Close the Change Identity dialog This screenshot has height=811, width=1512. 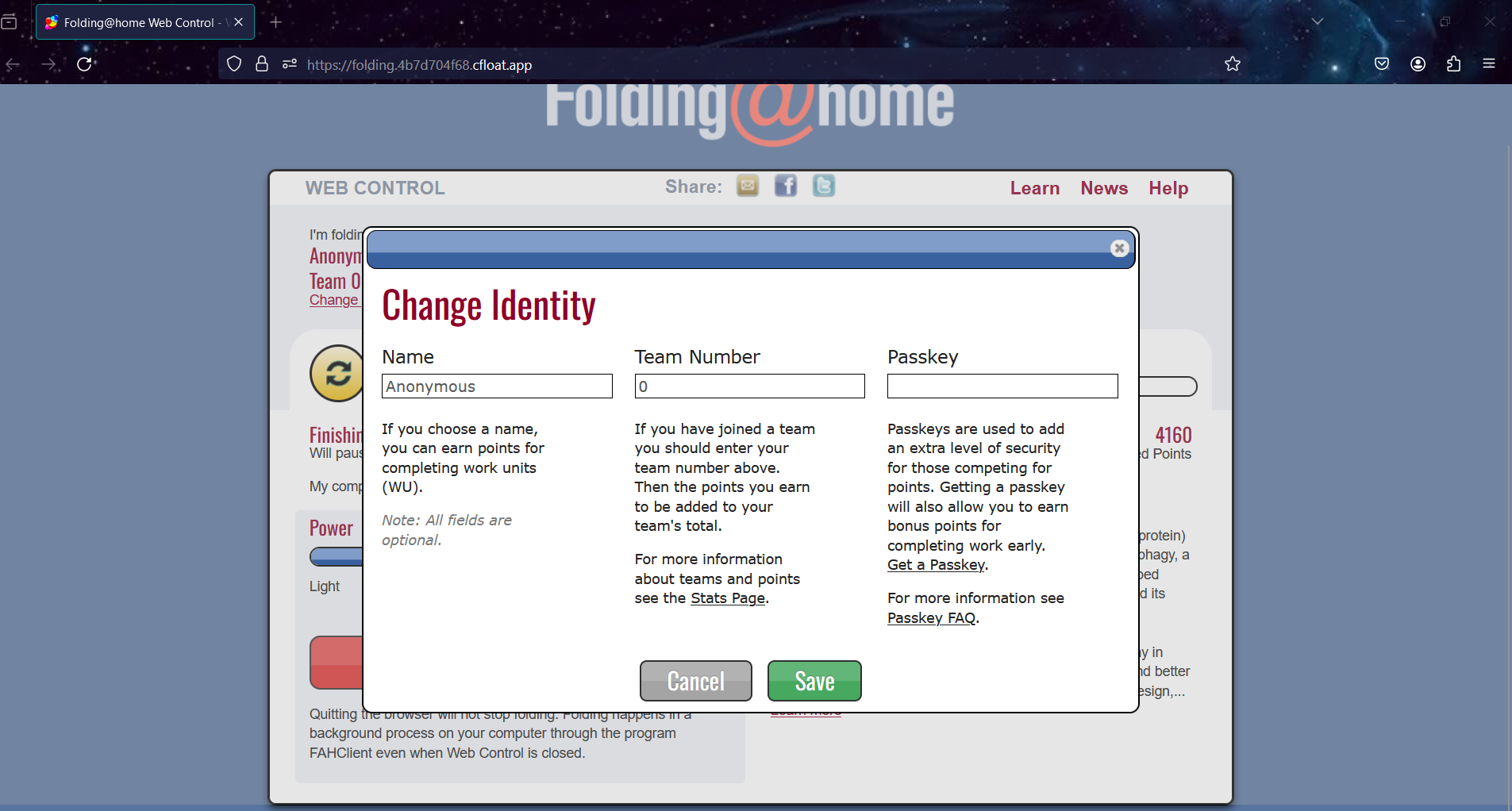tap(1119, 248)
